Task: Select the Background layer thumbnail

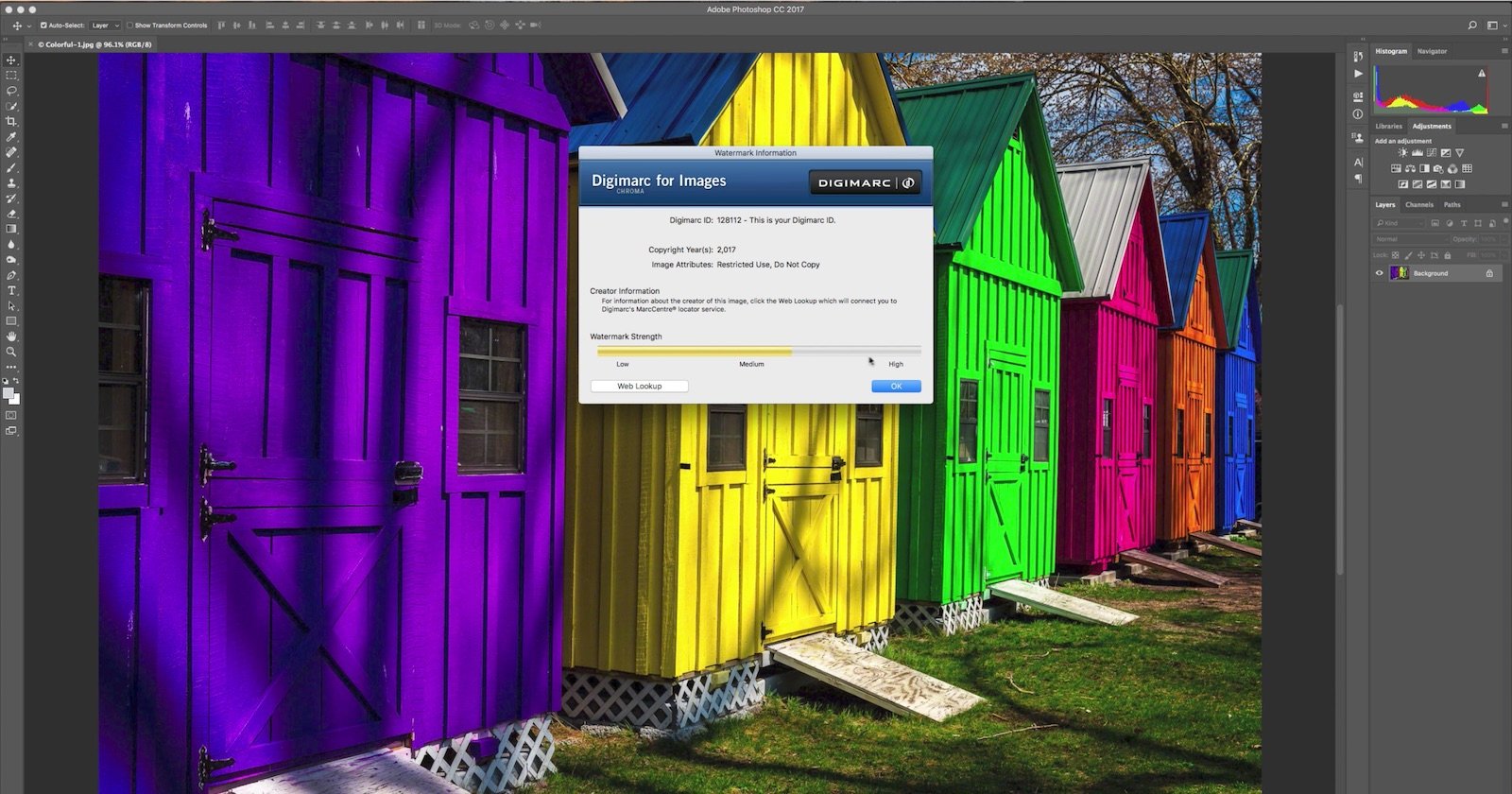Action: point(1399,273)
